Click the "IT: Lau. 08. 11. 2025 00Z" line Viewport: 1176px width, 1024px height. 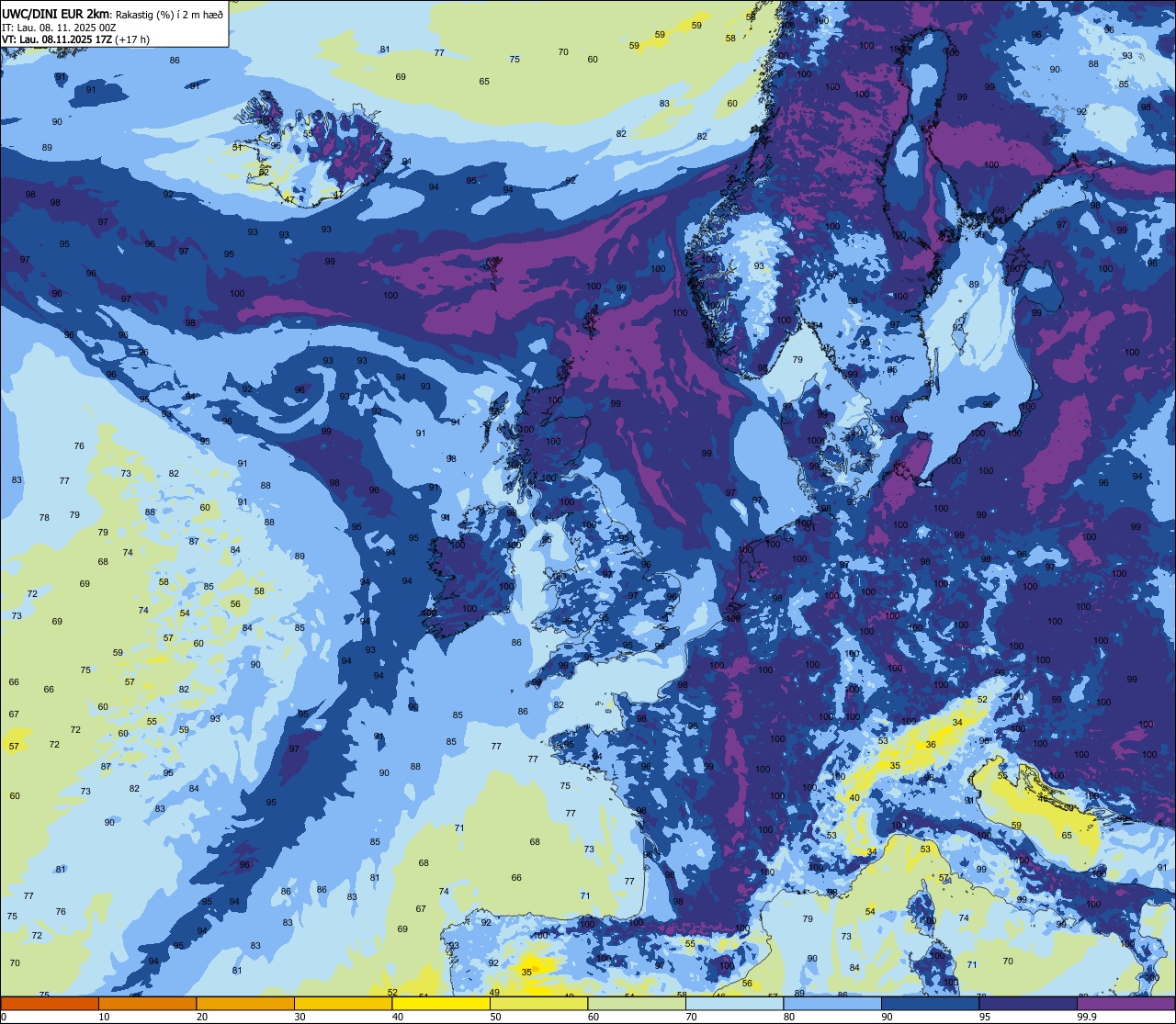tap(59, 28)
